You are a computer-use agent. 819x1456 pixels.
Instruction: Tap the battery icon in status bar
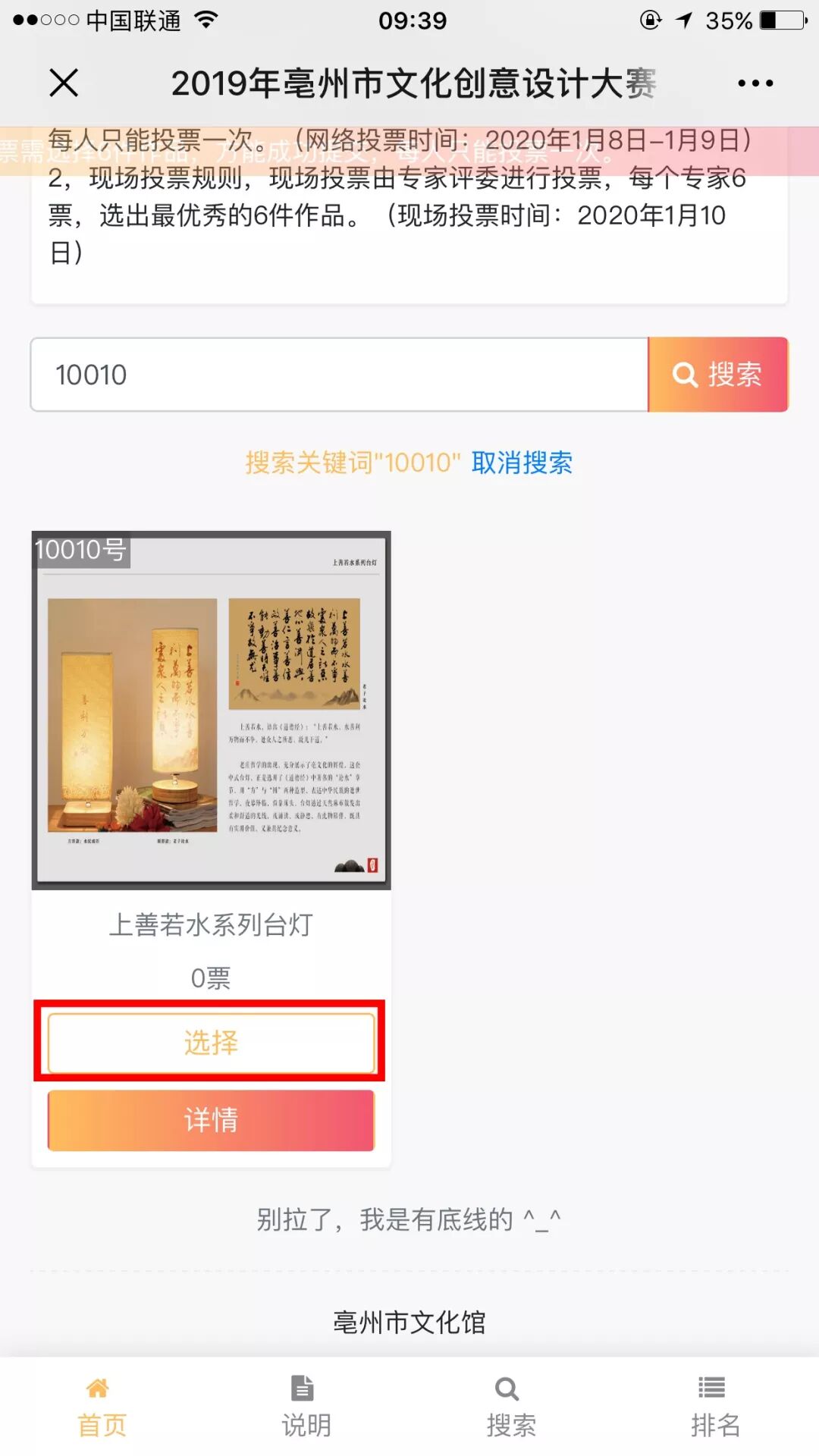click(x=784, y=20)
